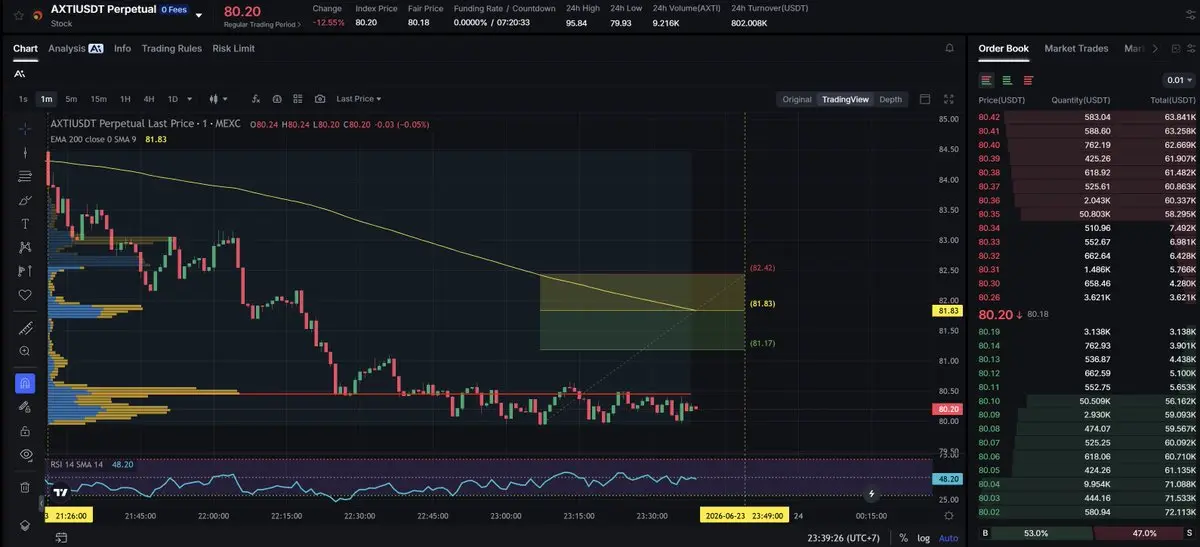Image resolution: width=1200 pixels, height=547 pixels.
Task: Select the 5m timeframe
Action: [x=71, y=99]
